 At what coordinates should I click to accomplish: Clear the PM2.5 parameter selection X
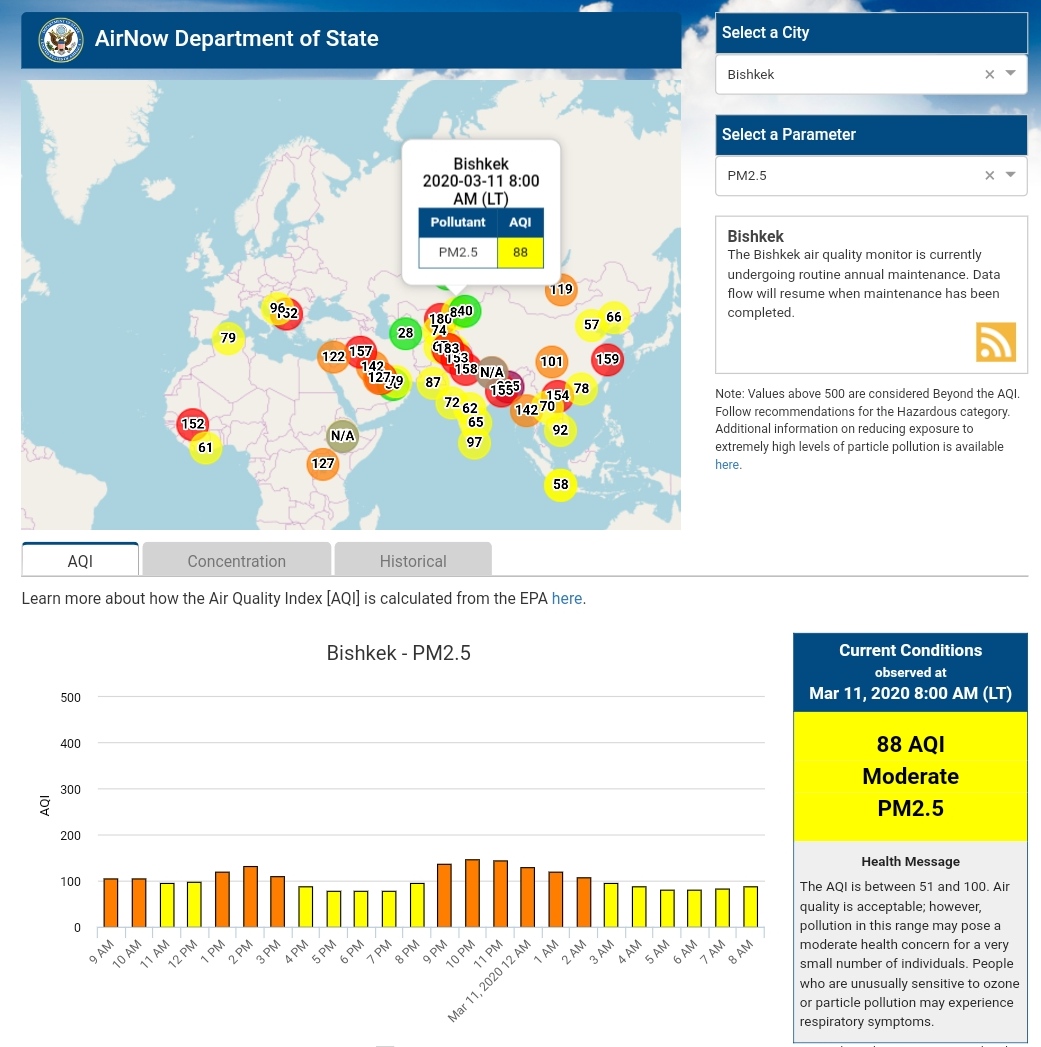[989, 175]
